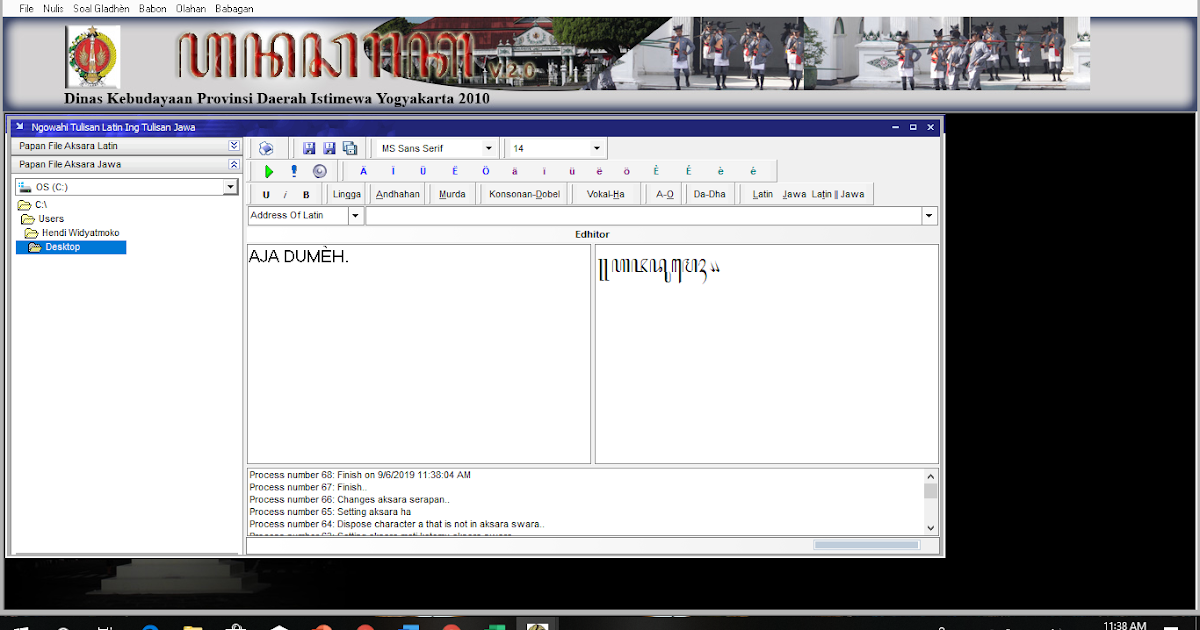Insert lowercase ï character
Viewport: 1200px width, 630px height.
543,171
